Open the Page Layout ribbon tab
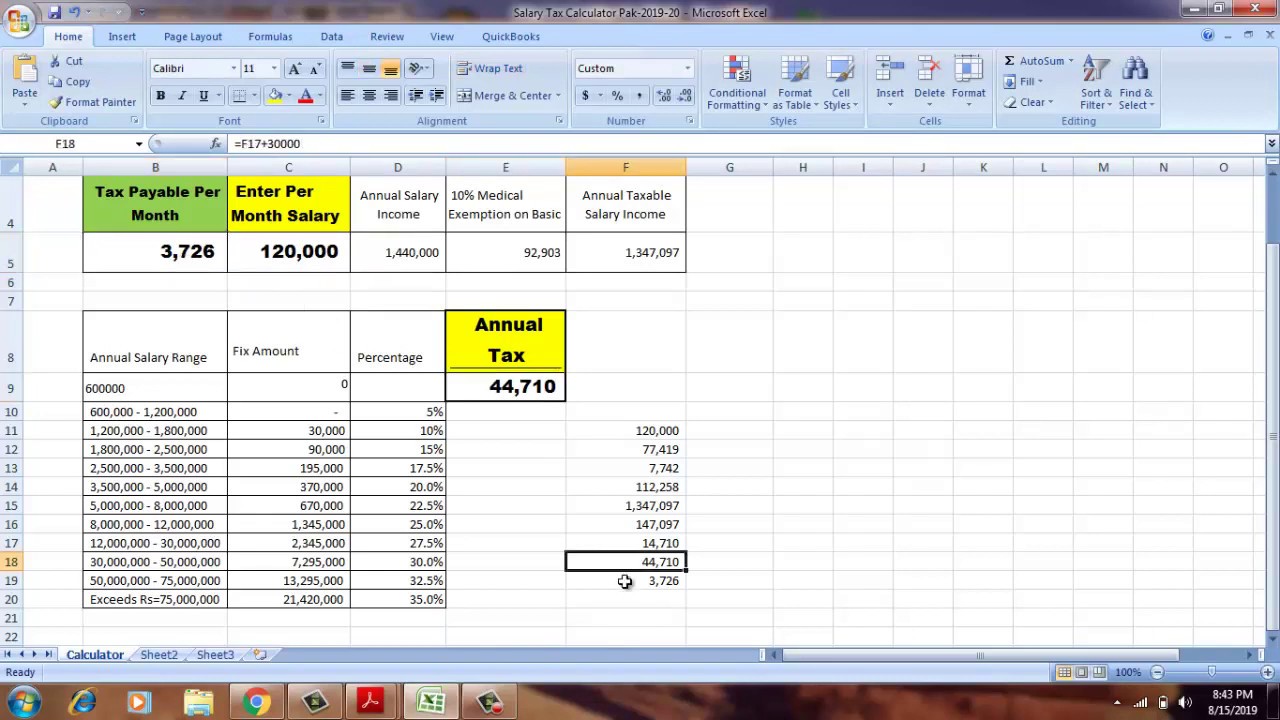Screen dimensions: 1280x720 click(193, 37)
